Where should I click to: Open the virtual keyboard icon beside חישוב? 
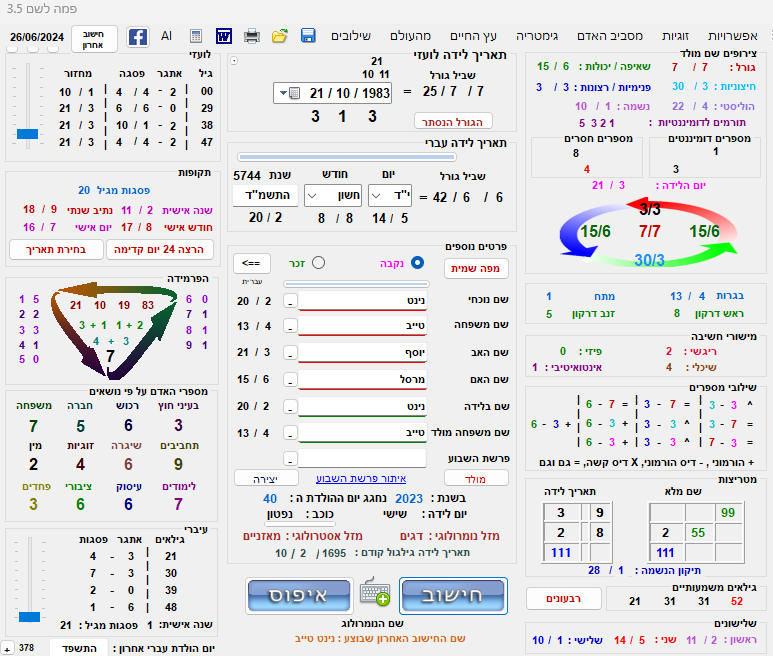(374, 593)
